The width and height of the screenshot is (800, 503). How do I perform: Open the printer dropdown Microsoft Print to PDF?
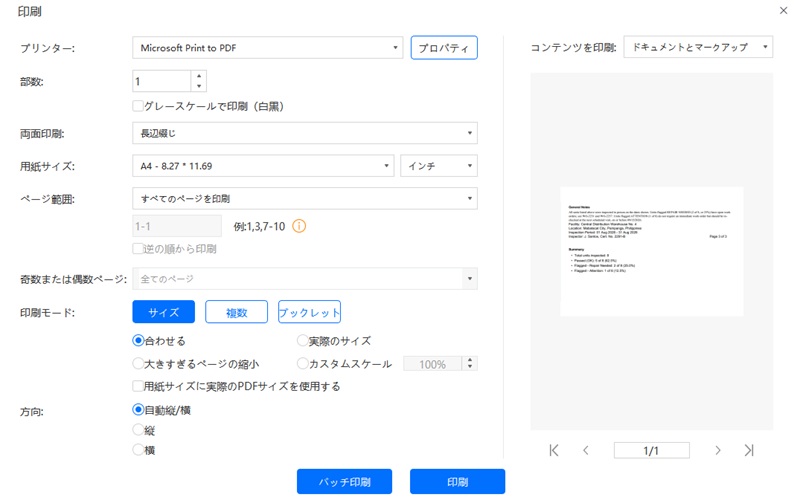click(x=267, y=48)
